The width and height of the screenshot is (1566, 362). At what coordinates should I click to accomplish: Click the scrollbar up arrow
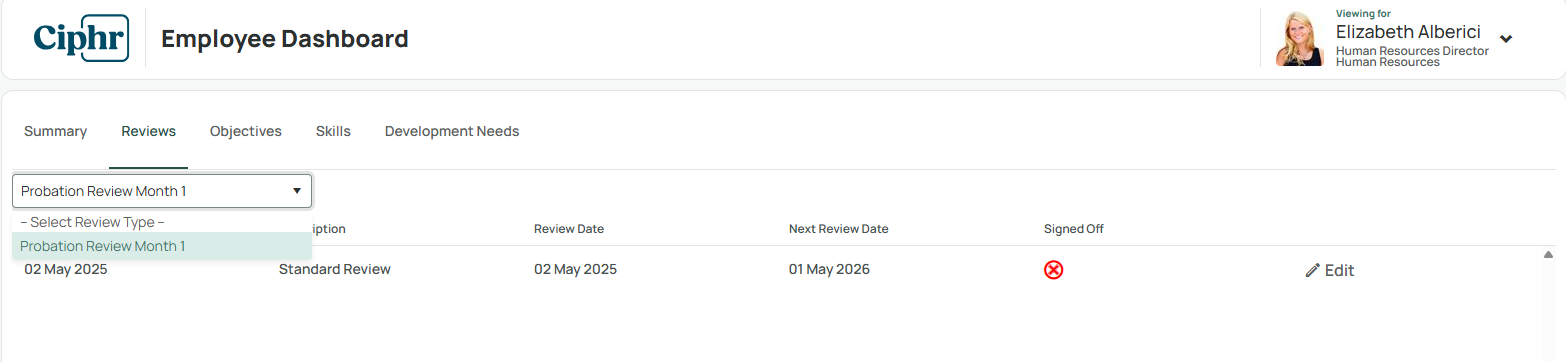tap(1548, 254)
